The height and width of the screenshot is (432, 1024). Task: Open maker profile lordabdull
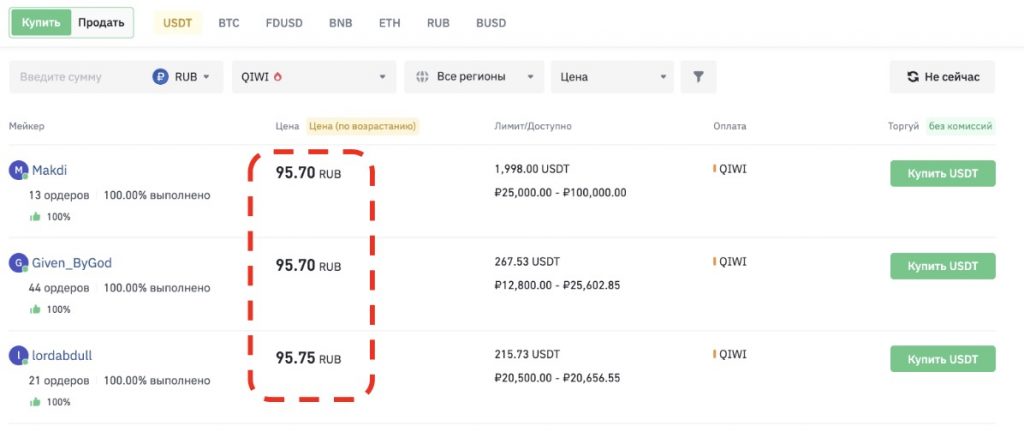[x=62, y=356]
